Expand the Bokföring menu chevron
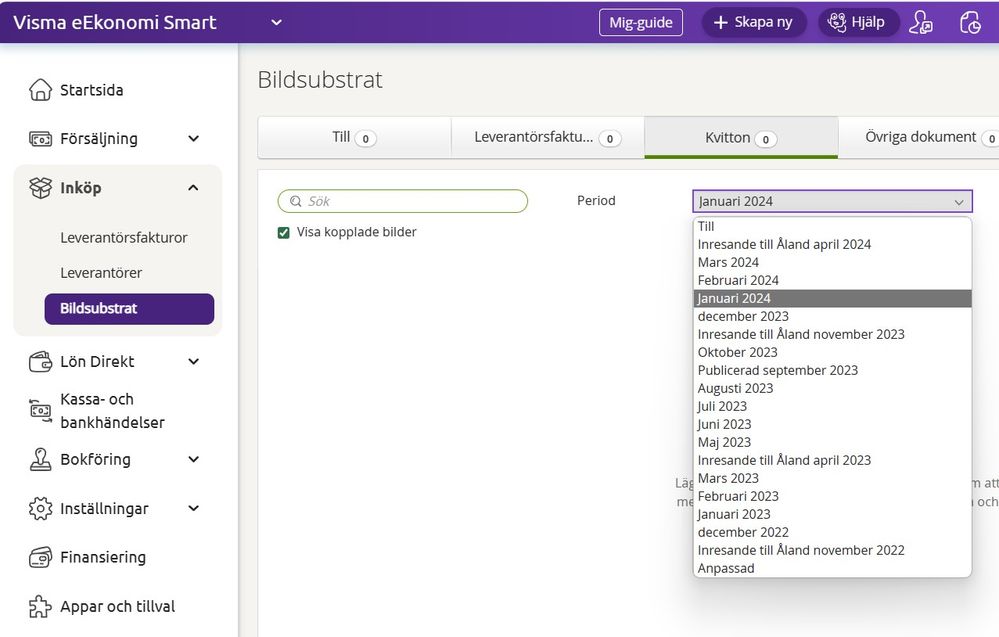 tap(194, 459)
